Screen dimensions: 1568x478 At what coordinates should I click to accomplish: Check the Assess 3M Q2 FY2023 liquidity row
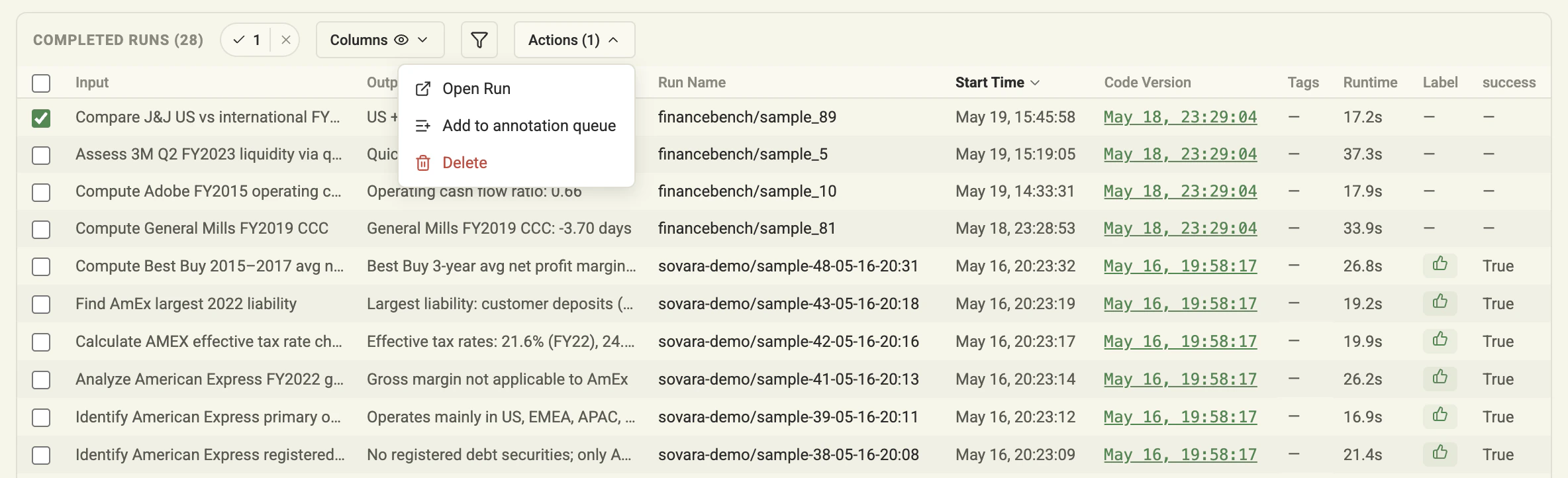click(41, 155)
